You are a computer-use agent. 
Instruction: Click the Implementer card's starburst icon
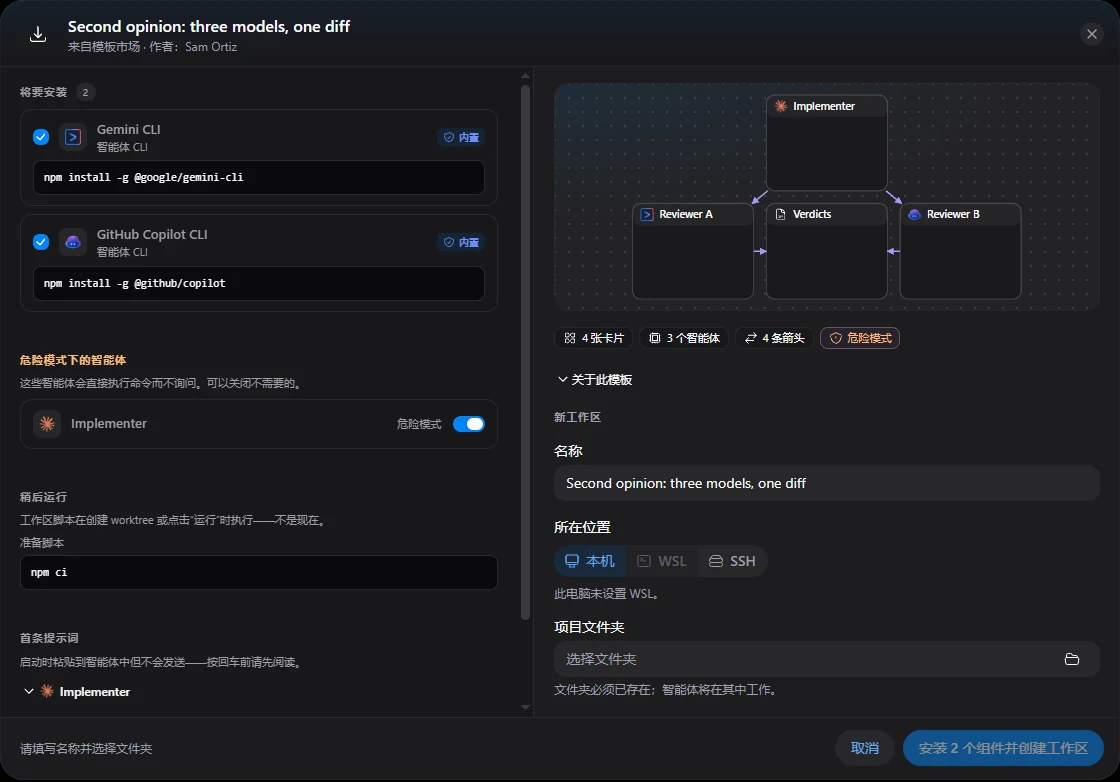(781, 106)
